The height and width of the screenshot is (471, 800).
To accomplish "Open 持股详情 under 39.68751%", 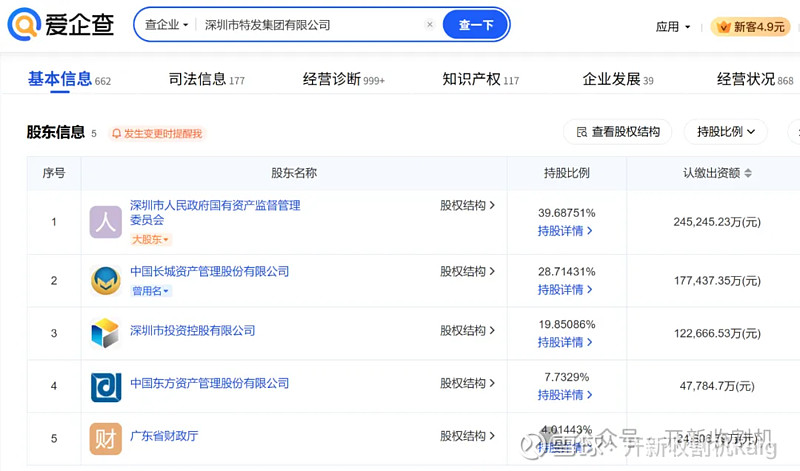I will 565,231.
